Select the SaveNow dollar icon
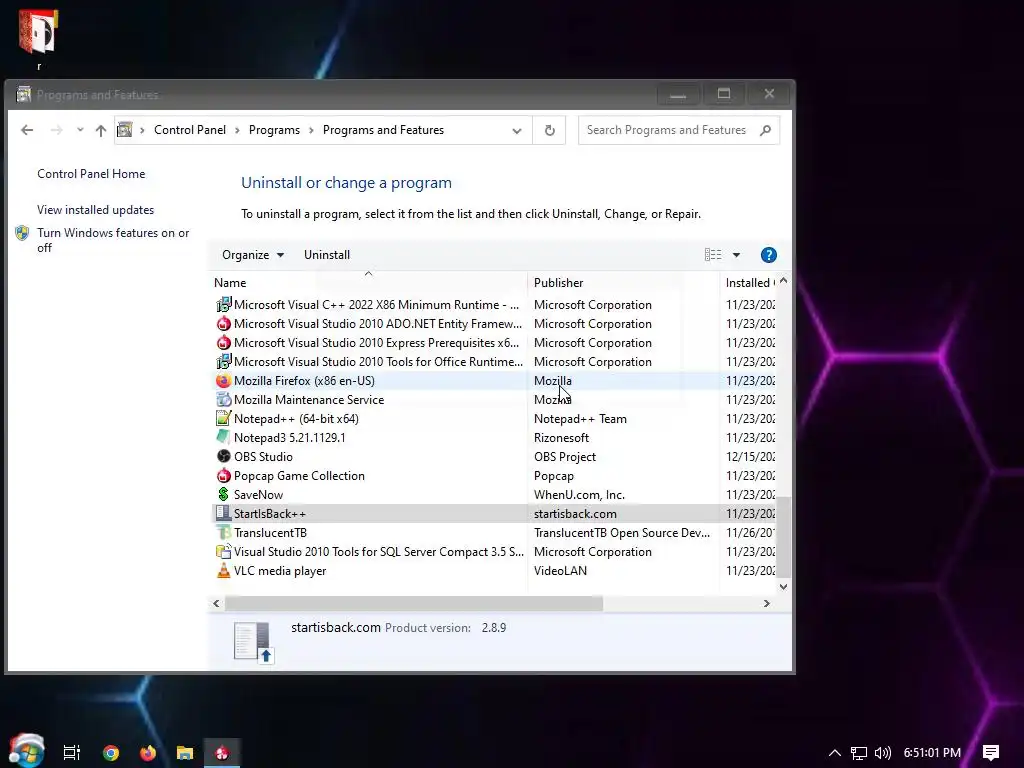The height and width of the screenshot is (768, 1024). point(223,494)
